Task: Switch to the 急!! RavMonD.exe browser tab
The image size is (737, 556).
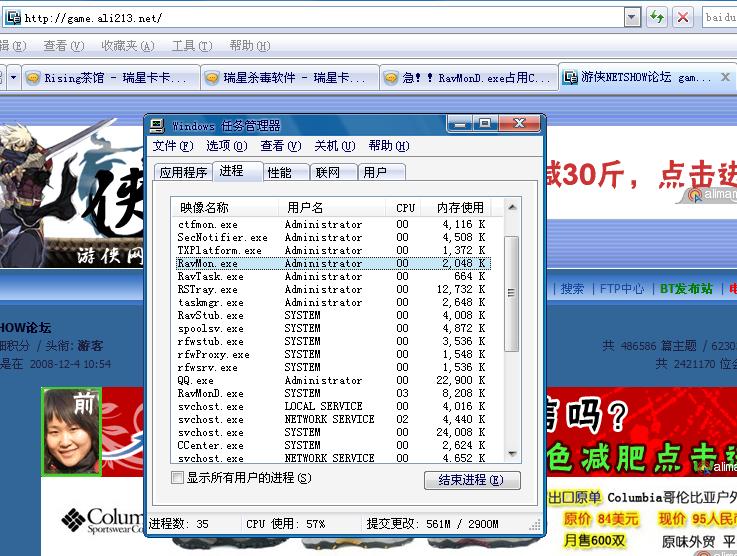Action: pos(468,78)
